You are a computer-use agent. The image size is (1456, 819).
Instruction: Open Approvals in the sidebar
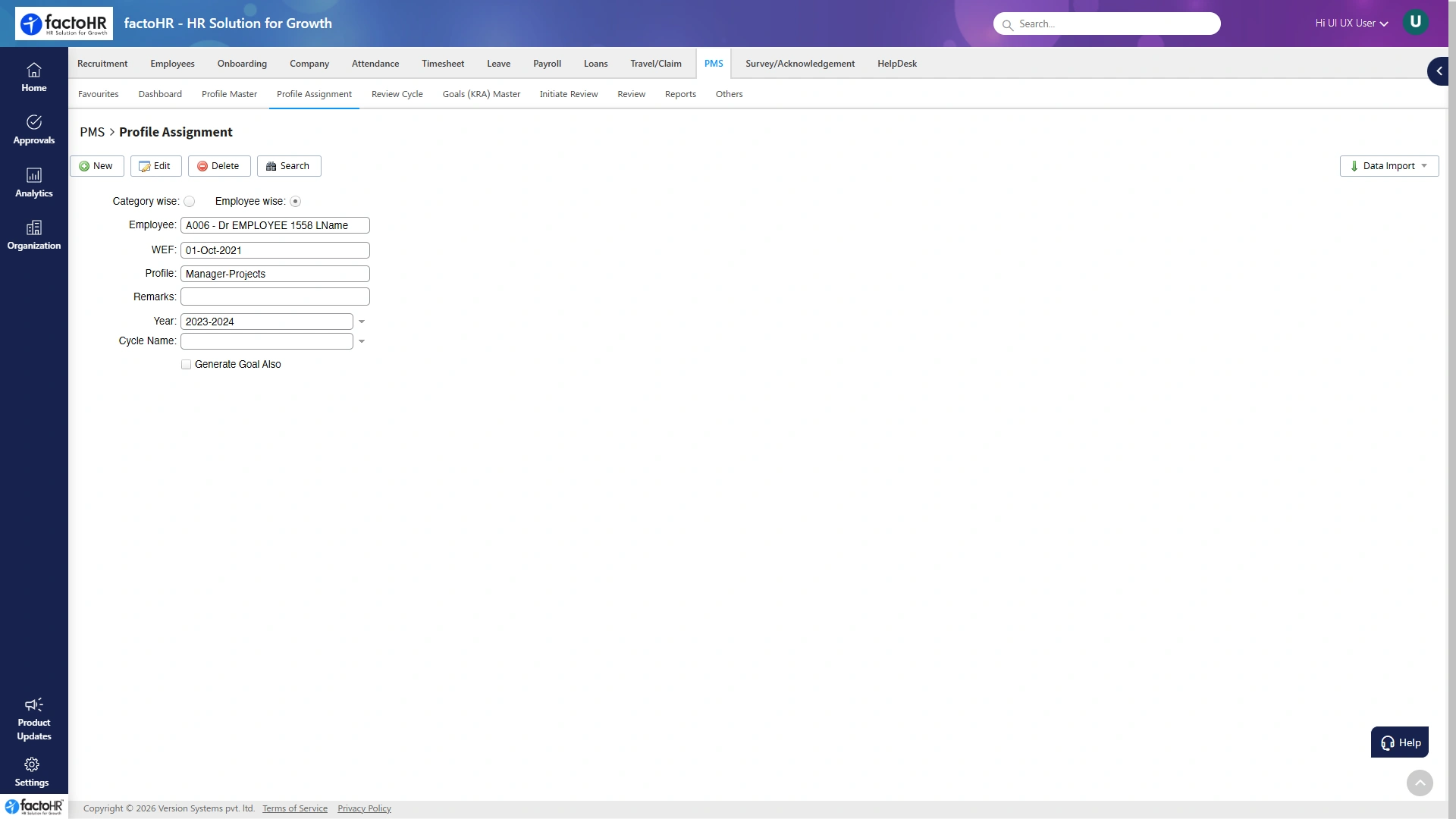pos(33,130)
